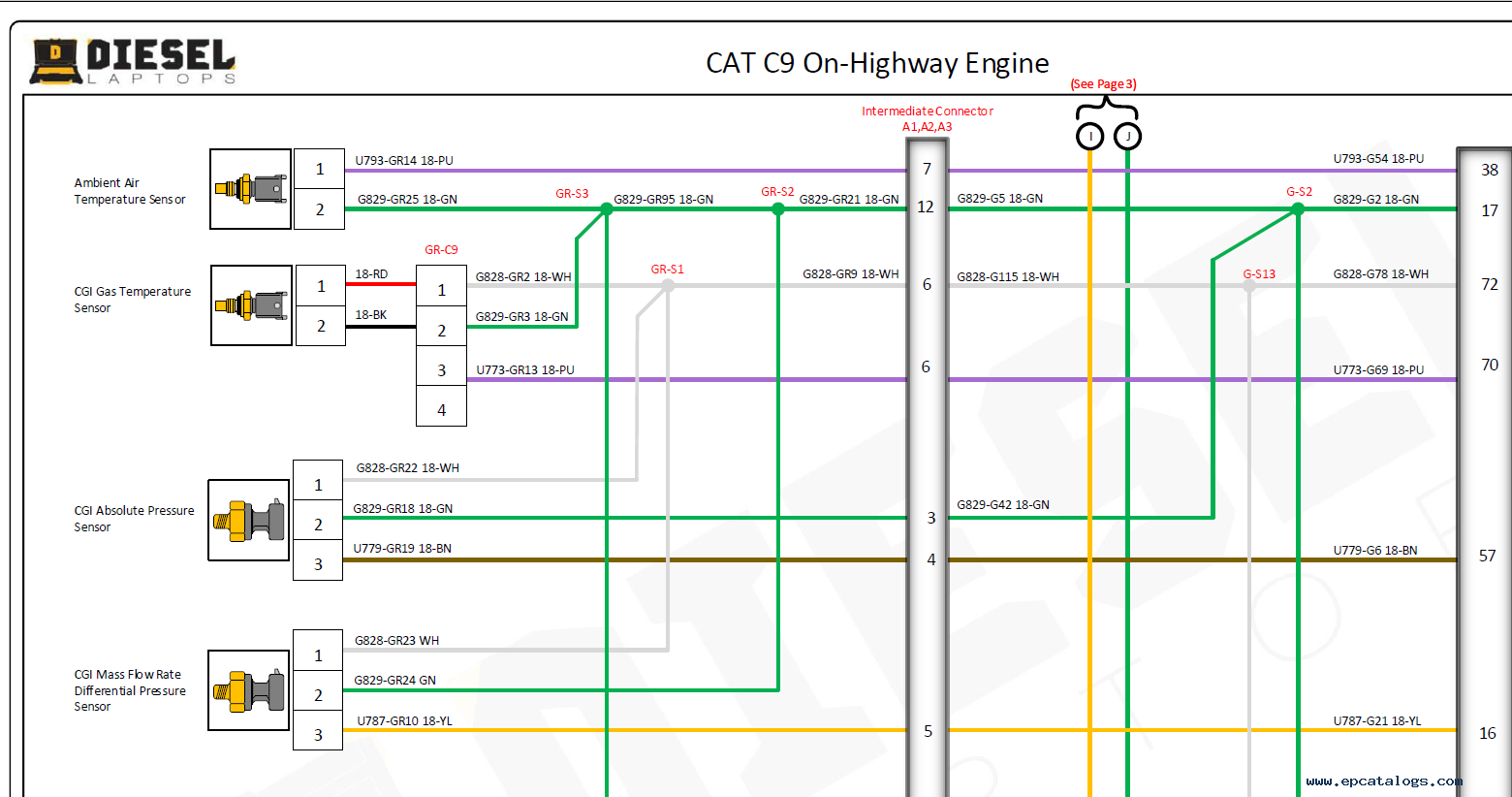This screenshot has height=797, width=1512.
Task: Click the GR-S3 splice node
Action: pos(607,208)
